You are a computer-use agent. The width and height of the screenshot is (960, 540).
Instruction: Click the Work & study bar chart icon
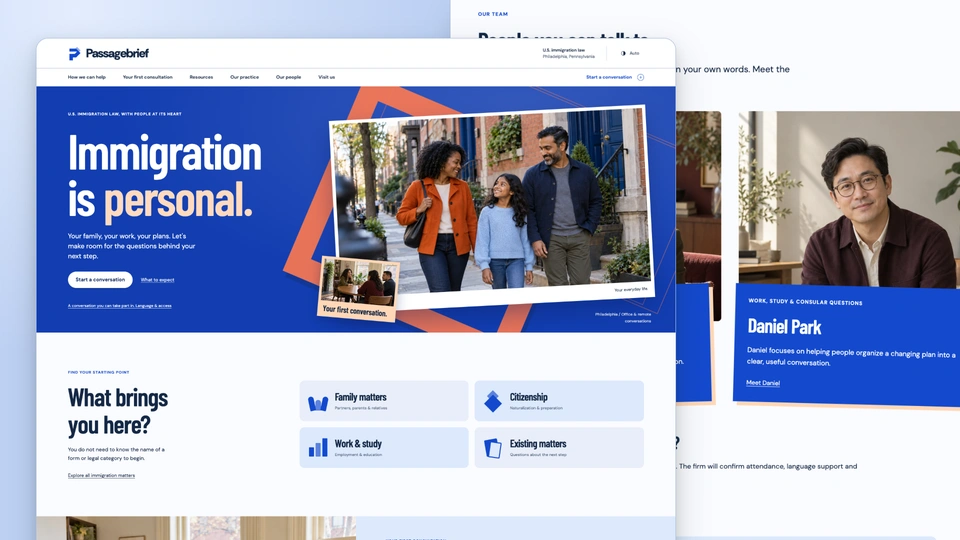click(x=318, y=448)
